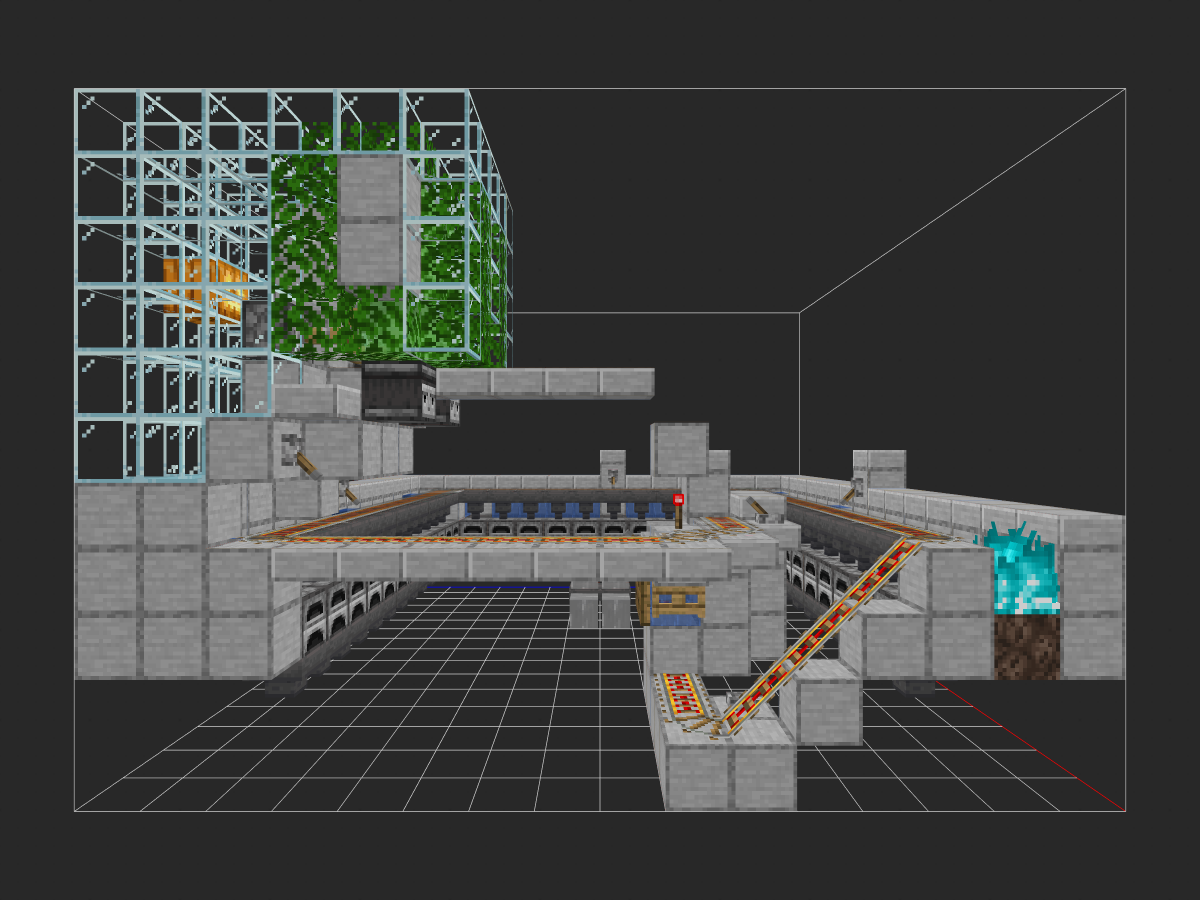
Task: Click the long front powered rail track
Action: [470, 539]
